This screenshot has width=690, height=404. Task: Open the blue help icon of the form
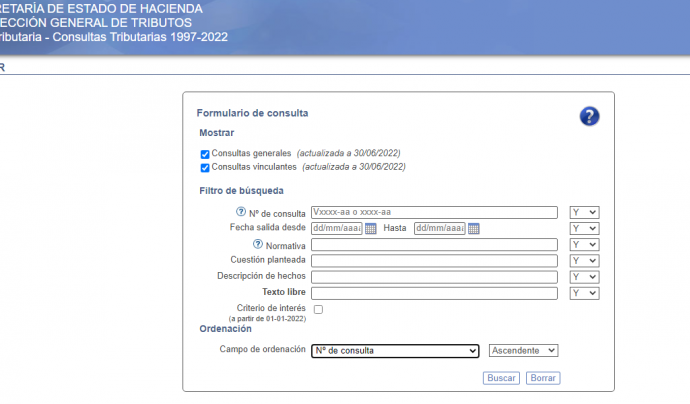coord(589,116)
